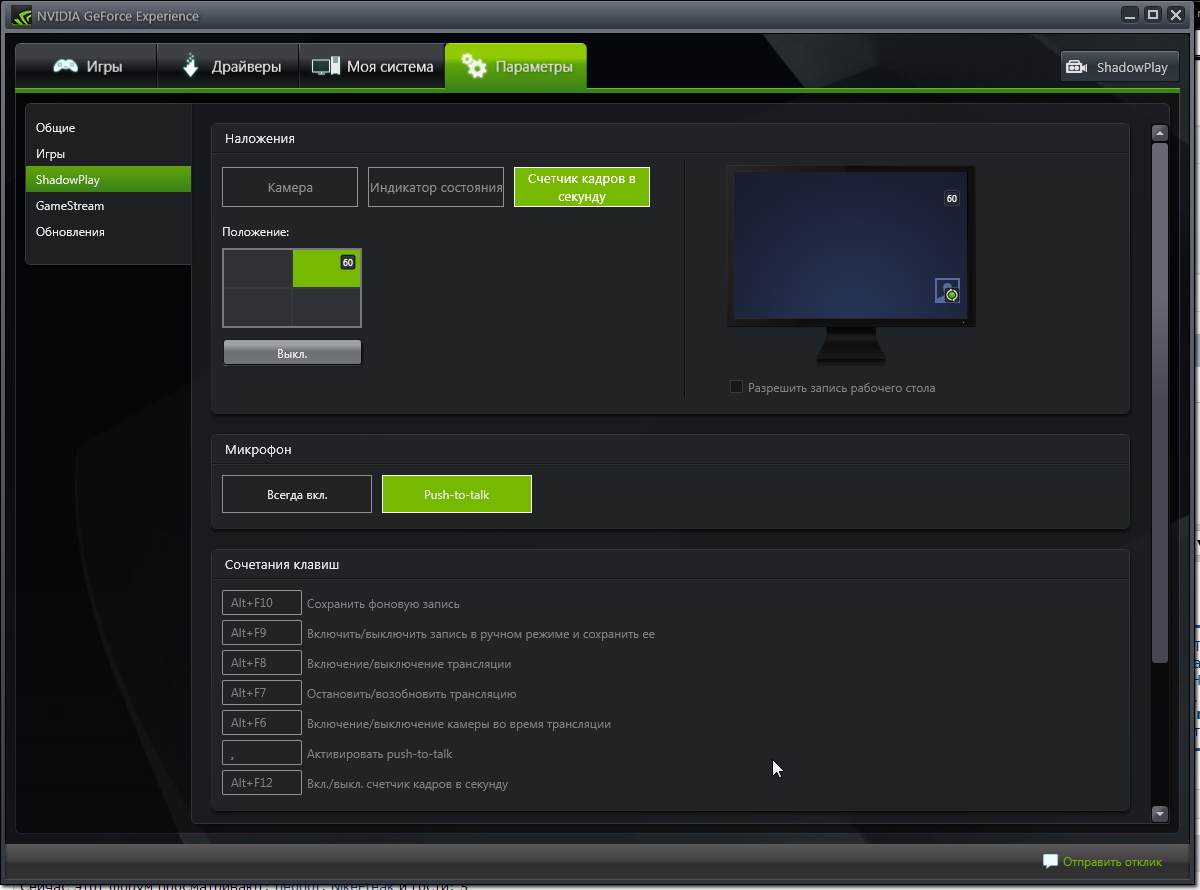1200x890 pixels.
Task: Set position to top-right quadrant
Action: click(x=326, y=269)
